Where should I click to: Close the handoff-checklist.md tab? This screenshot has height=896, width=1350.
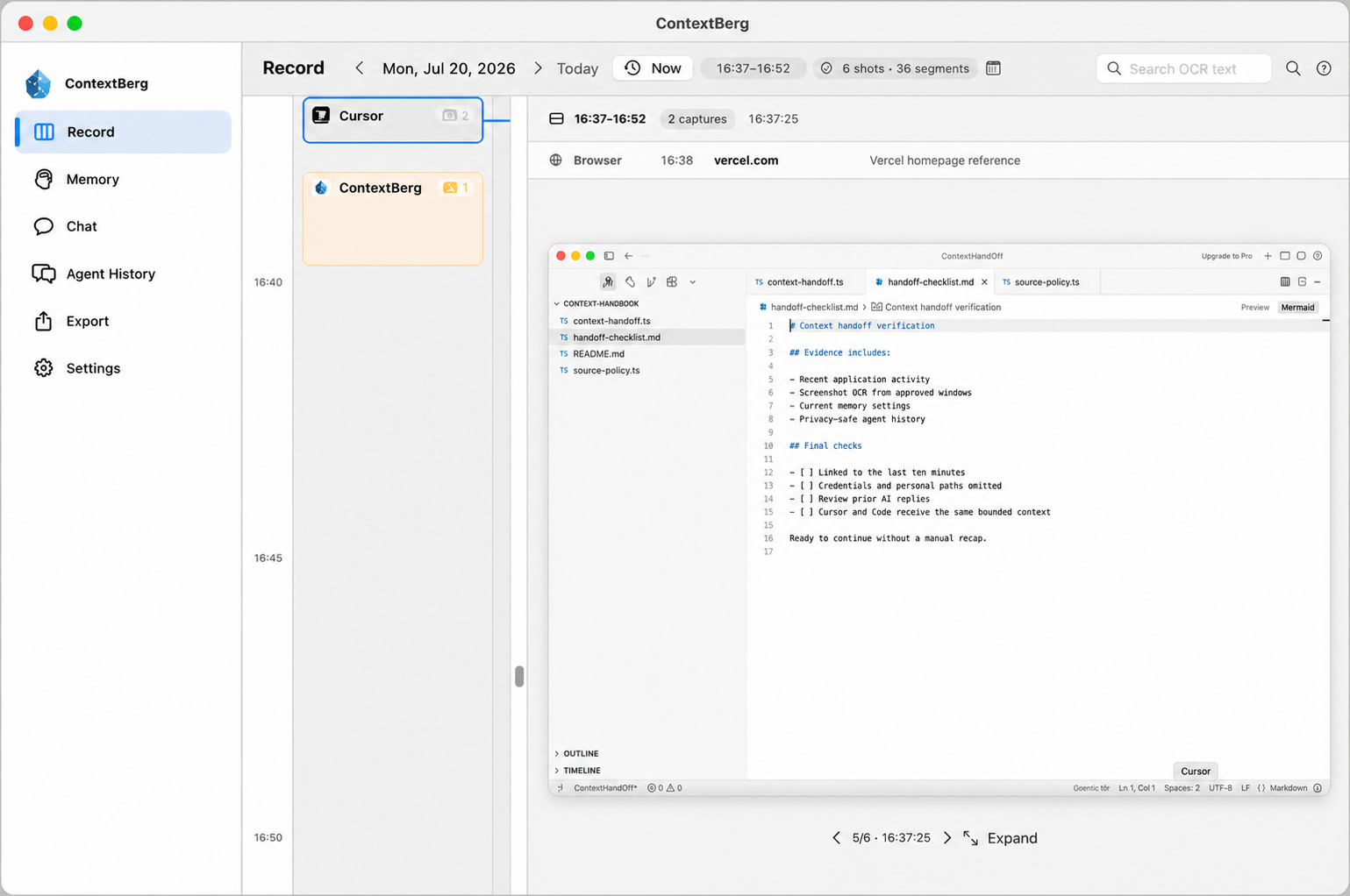[x=984, y=282]
